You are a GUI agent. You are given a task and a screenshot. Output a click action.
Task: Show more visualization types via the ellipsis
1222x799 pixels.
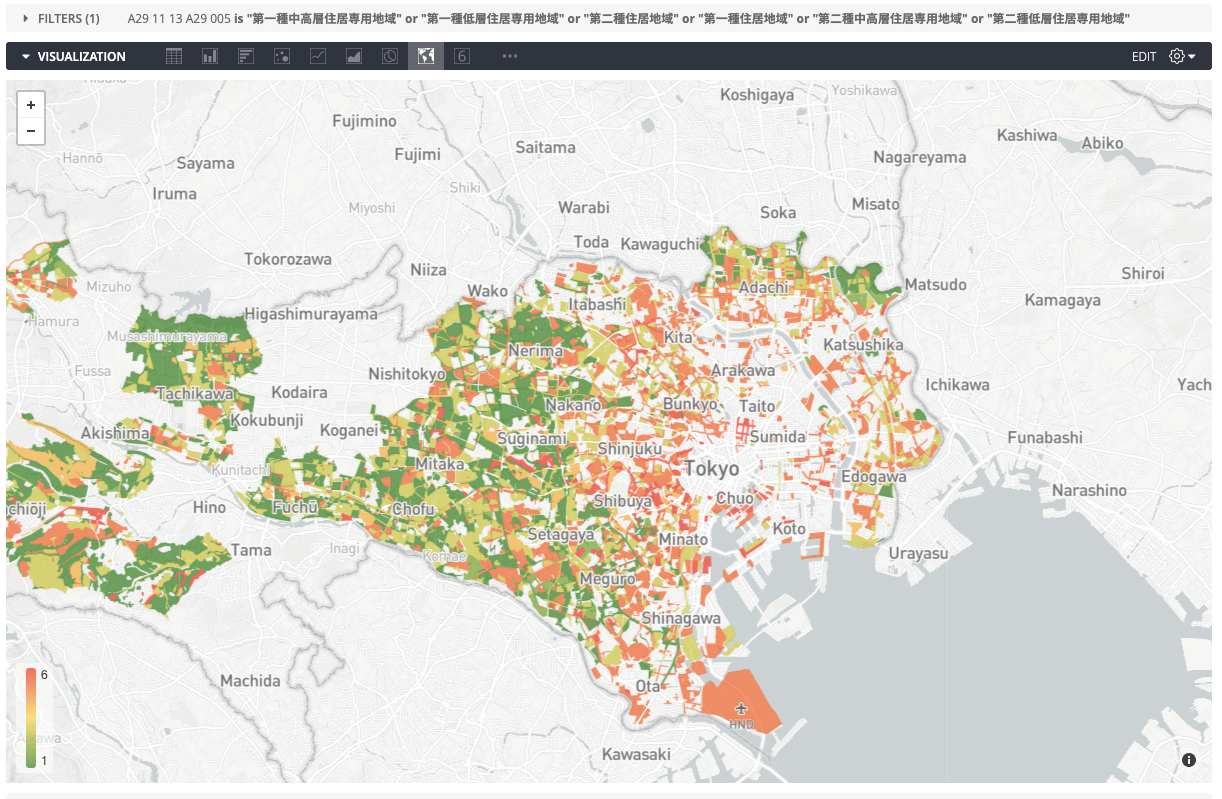tap(509, 56)
